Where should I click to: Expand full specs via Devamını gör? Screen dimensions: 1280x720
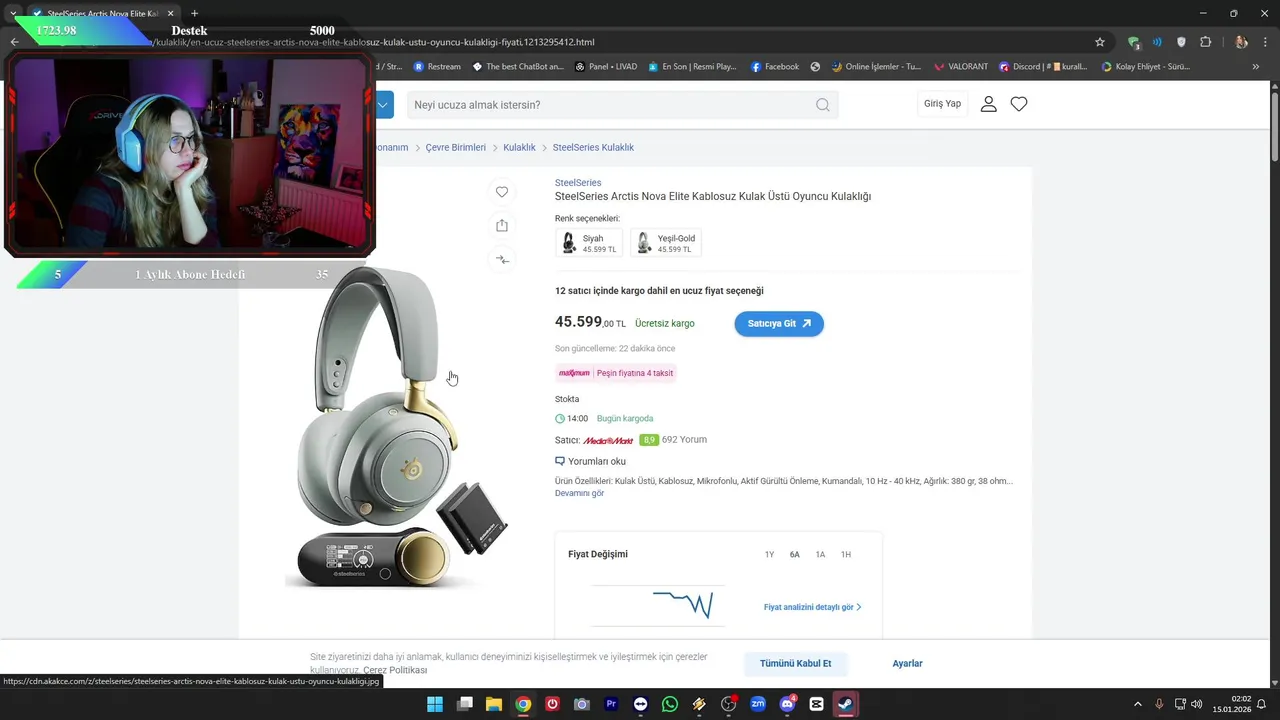(x=579, y=493)
